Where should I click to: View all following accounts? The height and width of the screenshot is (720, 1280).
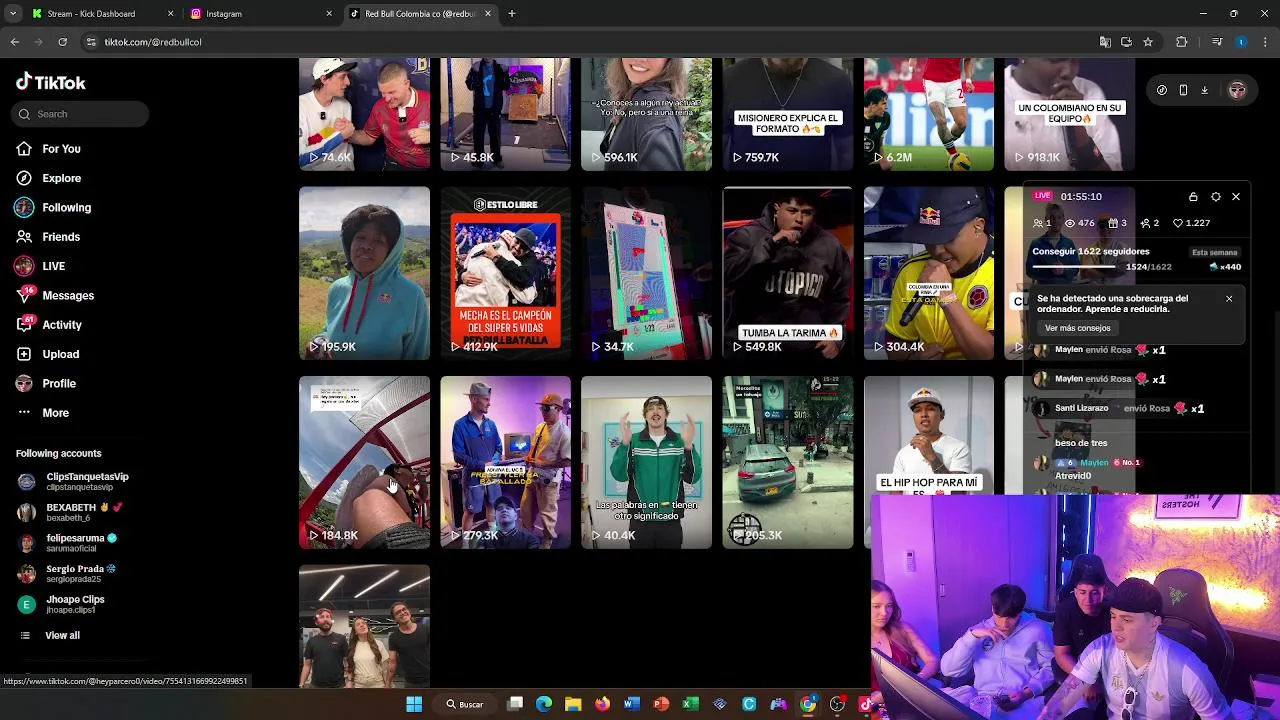50,636
